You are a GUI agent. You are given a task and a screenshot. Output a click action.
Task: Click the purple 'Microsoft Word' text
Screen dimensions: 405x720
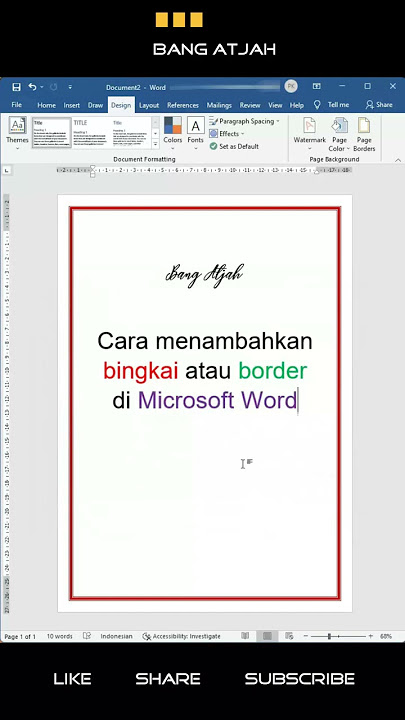[x=217, y=400]
